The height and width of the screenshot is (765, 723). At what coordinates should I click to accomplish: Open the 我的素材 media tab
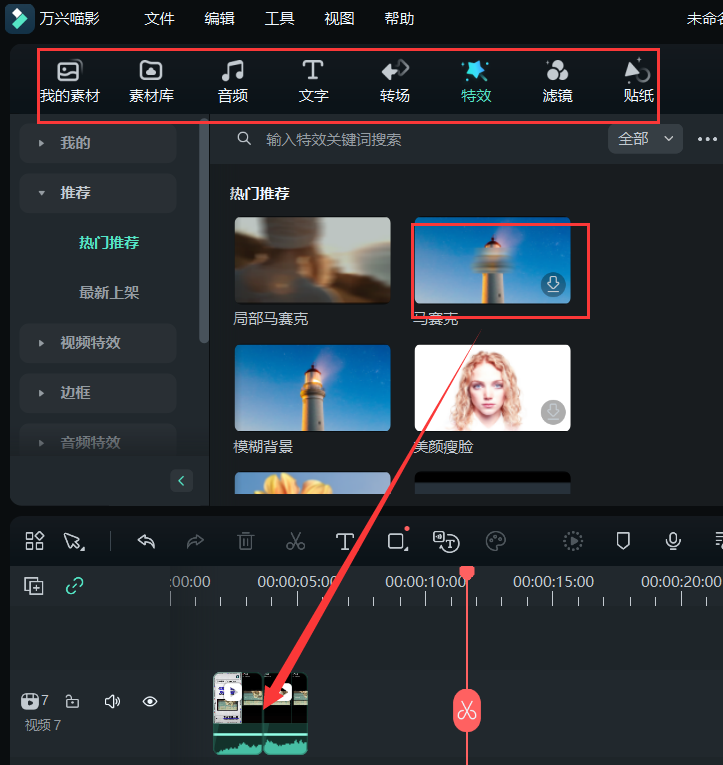(69, 81)
